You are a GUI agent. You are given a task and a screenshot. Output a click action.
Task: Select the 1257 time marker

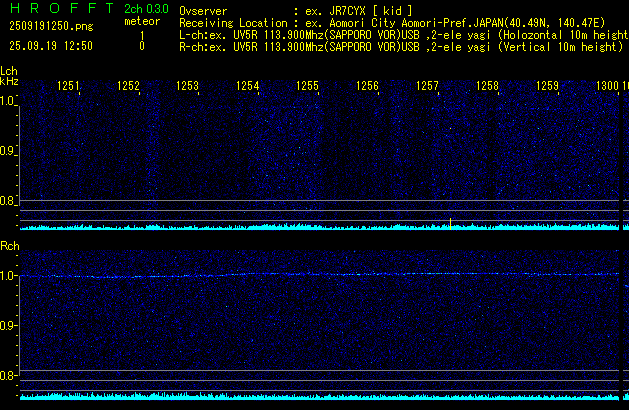click(427, 87)
